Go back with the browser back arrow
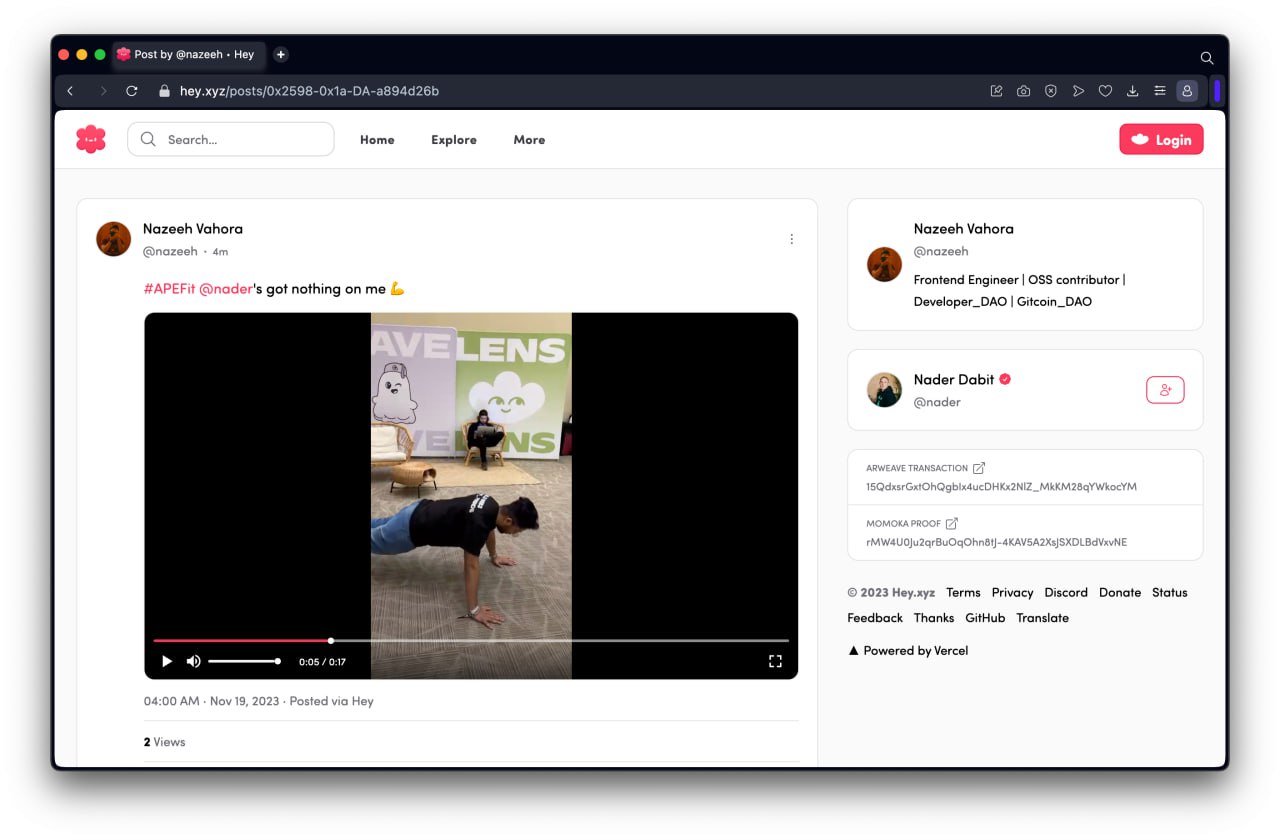 (70, 91)
